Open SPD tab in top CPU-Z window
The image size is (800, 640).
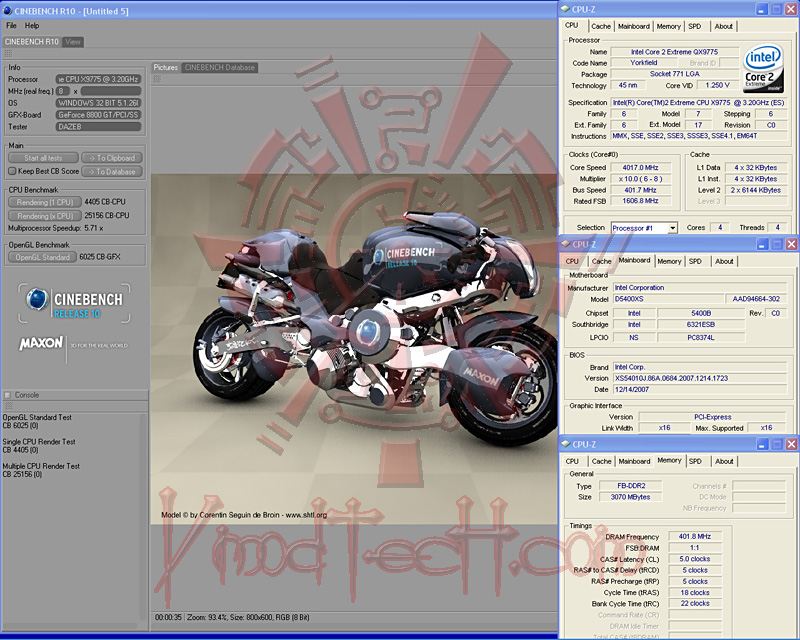(695, 27)
